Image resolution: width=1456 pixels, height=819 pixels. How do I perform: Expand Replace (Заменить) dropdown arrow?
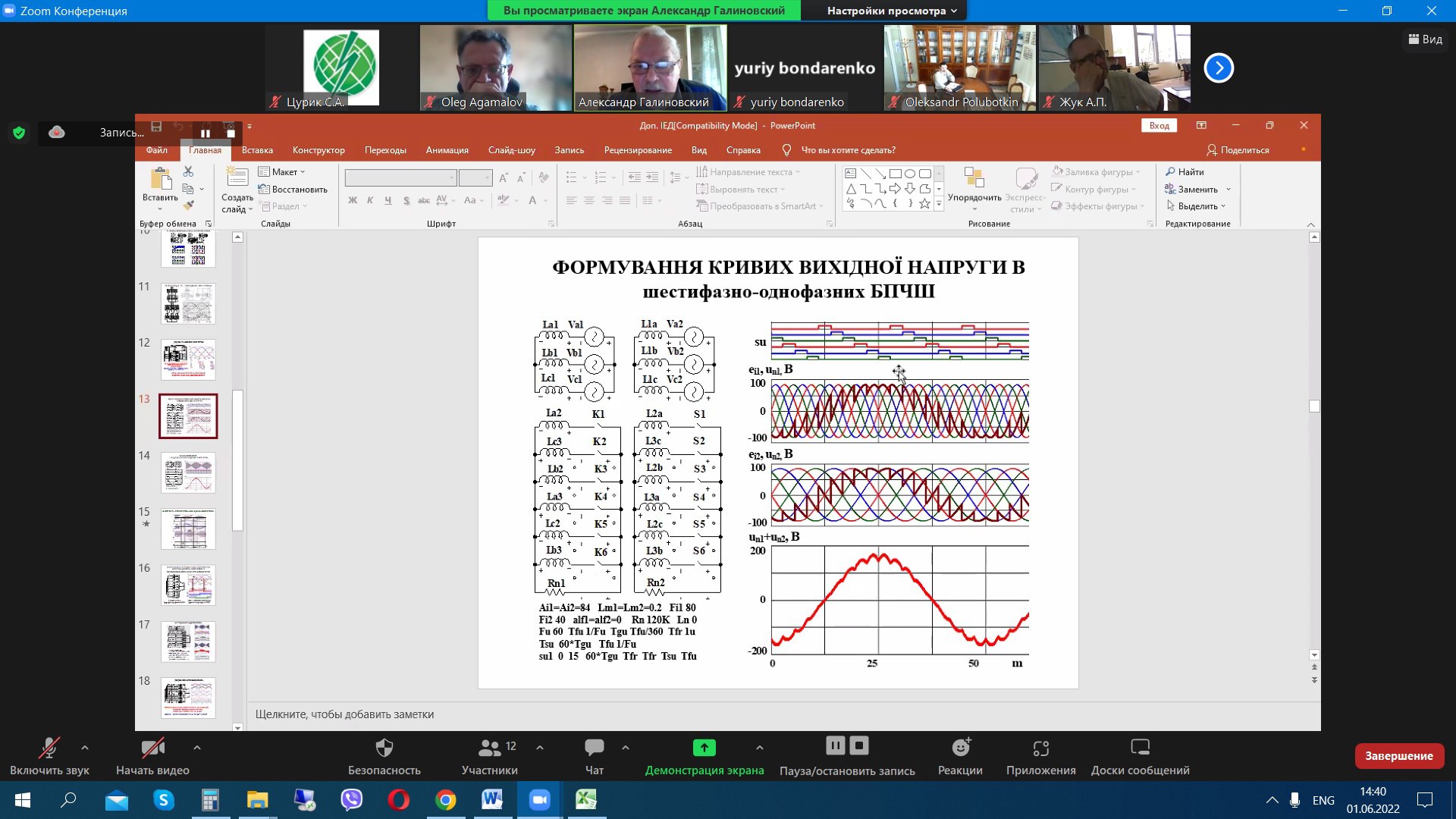pyautogui.click(x=1228, y=190)
